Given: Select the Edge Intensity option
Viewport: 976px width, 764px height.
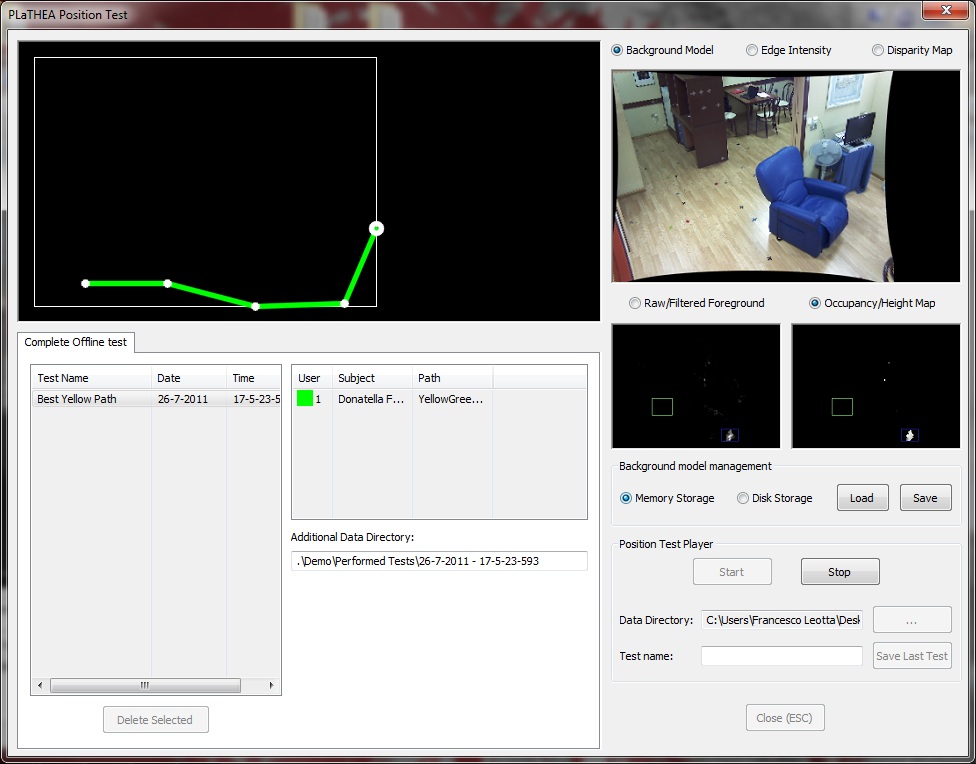Looking at the screenshot, I should 752,50.
